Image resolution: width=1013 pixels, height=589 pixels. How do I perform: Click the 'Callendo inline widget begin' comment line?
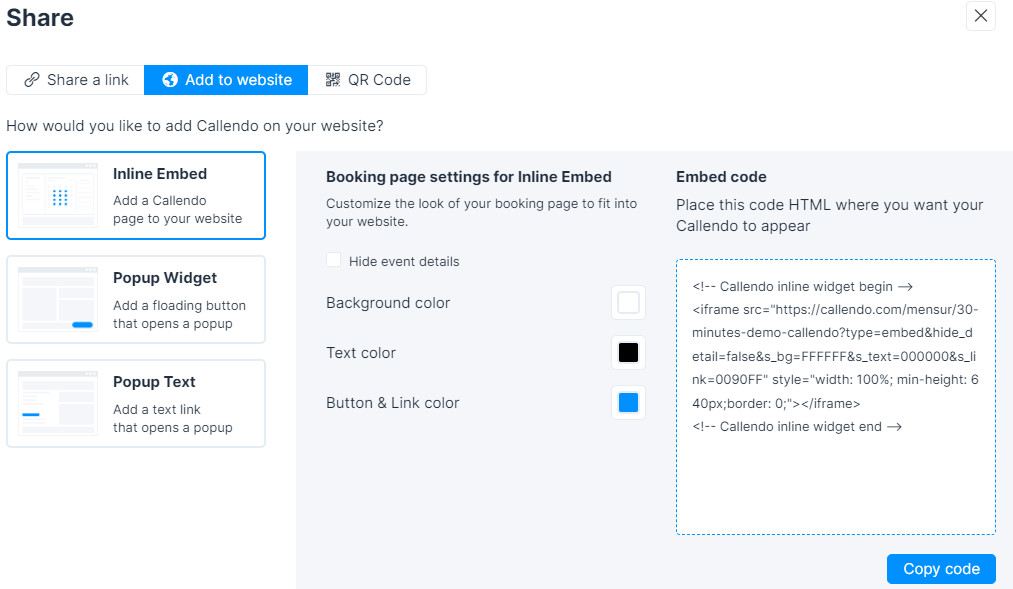803,287
